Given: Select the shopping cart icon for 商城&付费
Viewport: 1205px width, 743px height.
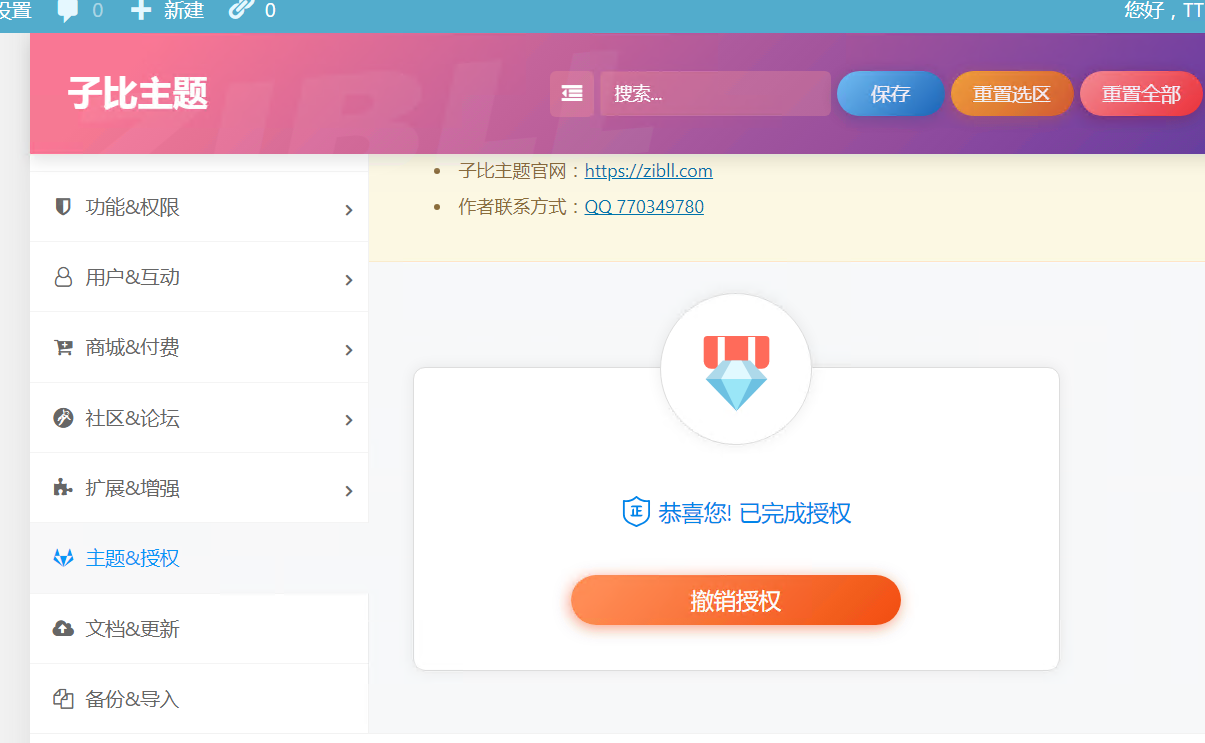Looking at the screenshot, I should (x=62, y=348).
